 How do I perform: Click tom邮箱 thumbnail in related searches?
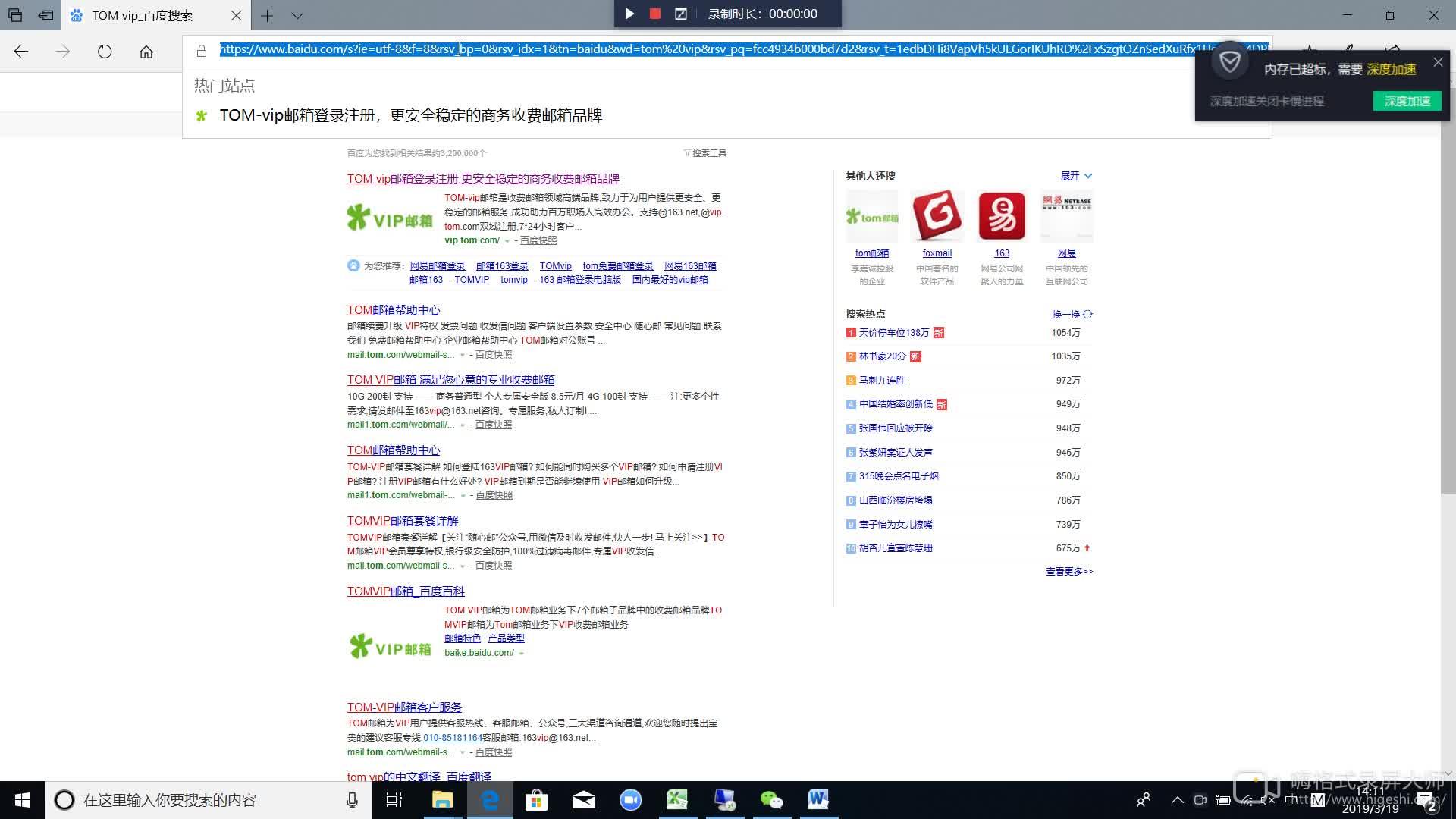tap(872, 217)
